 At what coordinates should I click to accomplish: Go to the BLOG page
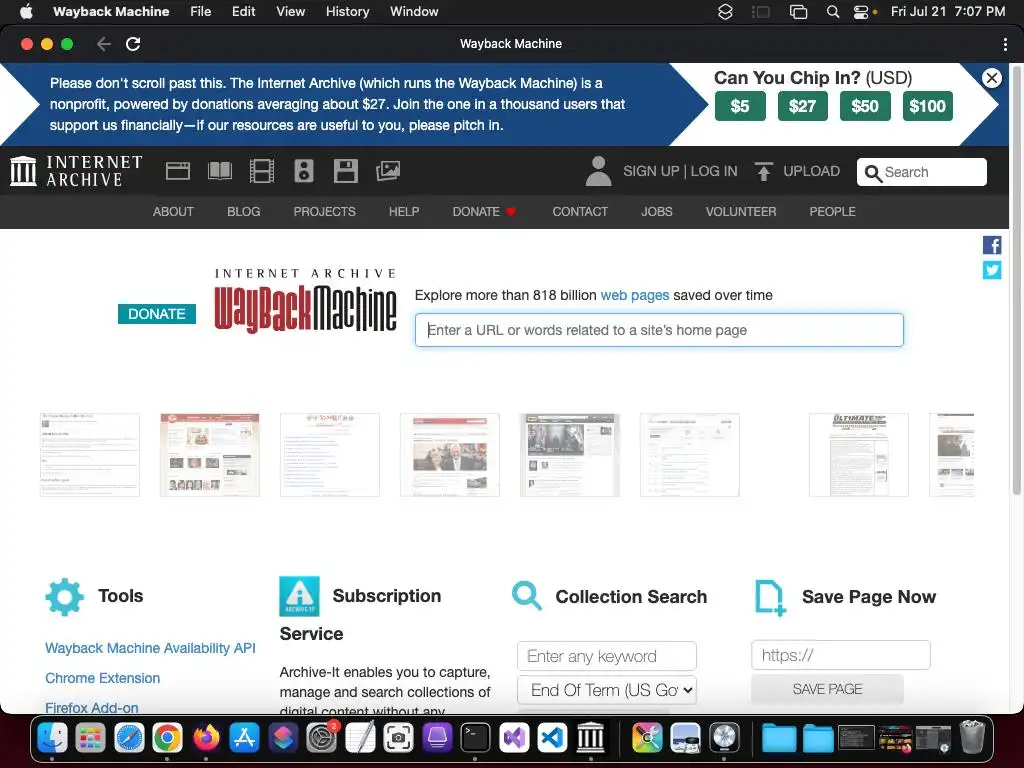(x=244, y=212)
